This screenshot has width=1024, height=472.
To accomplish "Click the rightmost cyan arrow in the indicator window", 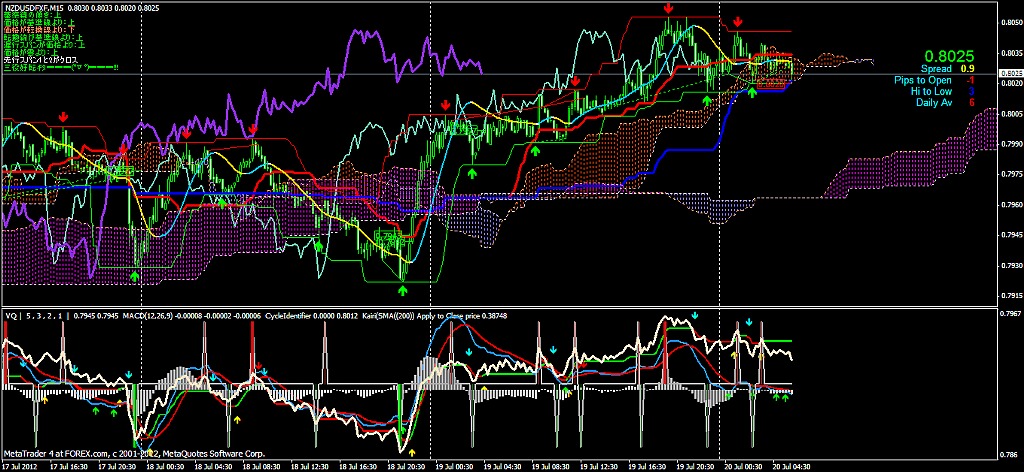I will click(x=747, y=323).
